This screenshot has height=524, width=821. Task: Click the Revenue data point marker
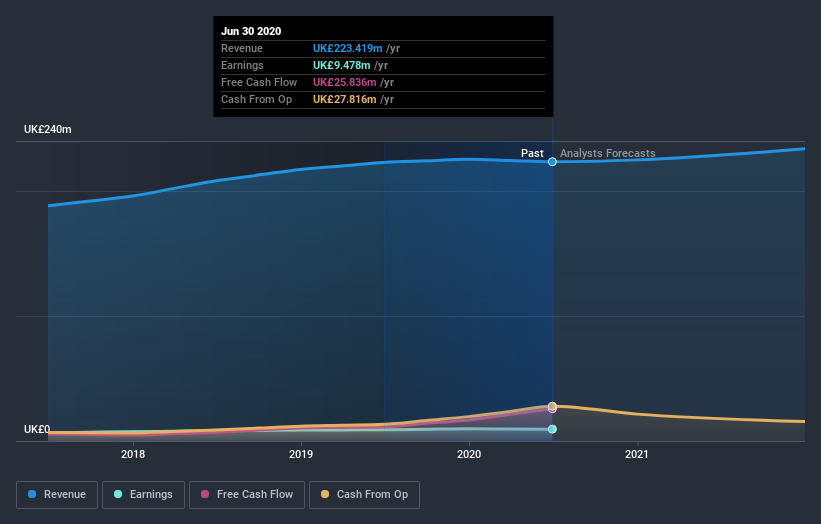click(552, 162)
